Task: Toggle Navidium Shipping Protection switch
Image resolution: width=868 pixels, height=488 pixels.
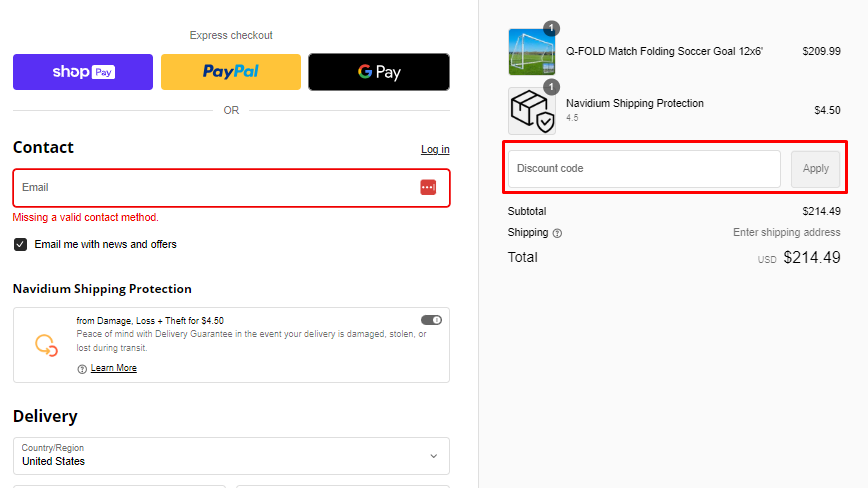Action: click(431, 320)
